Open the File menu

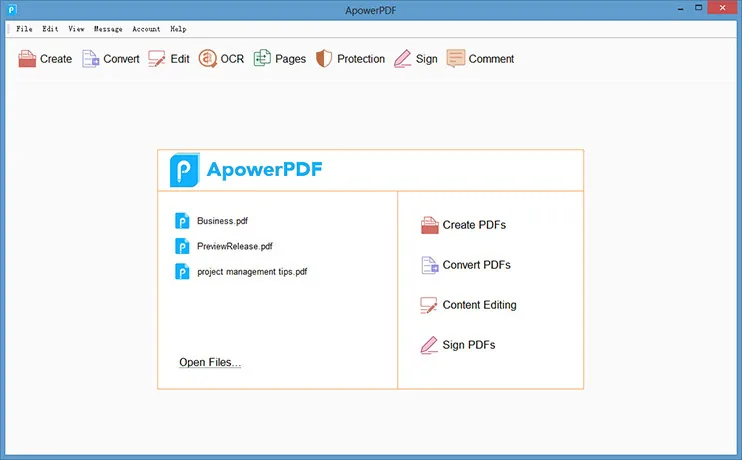click(x=25, y=29)
